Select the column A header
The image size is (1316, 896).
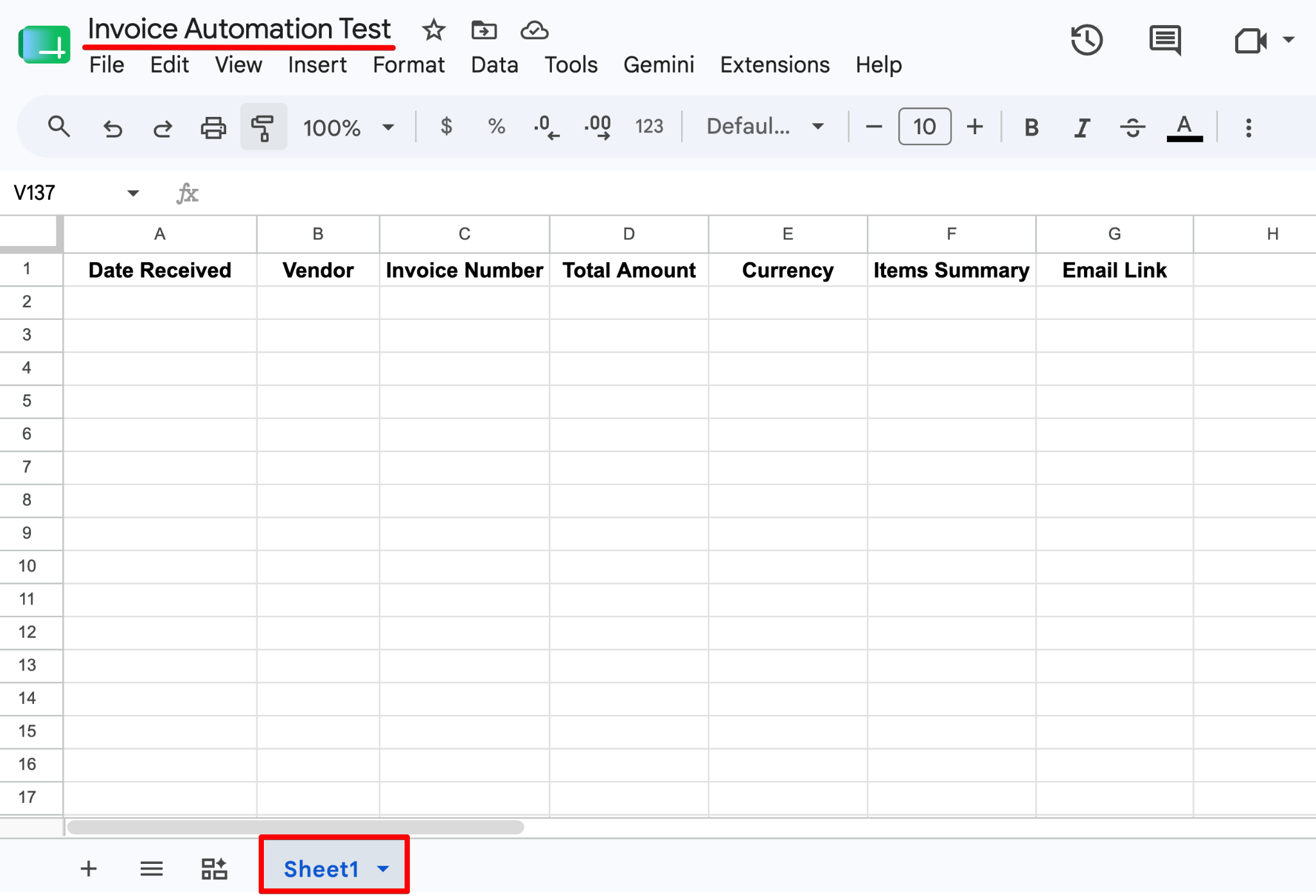(x=160, y=234)
